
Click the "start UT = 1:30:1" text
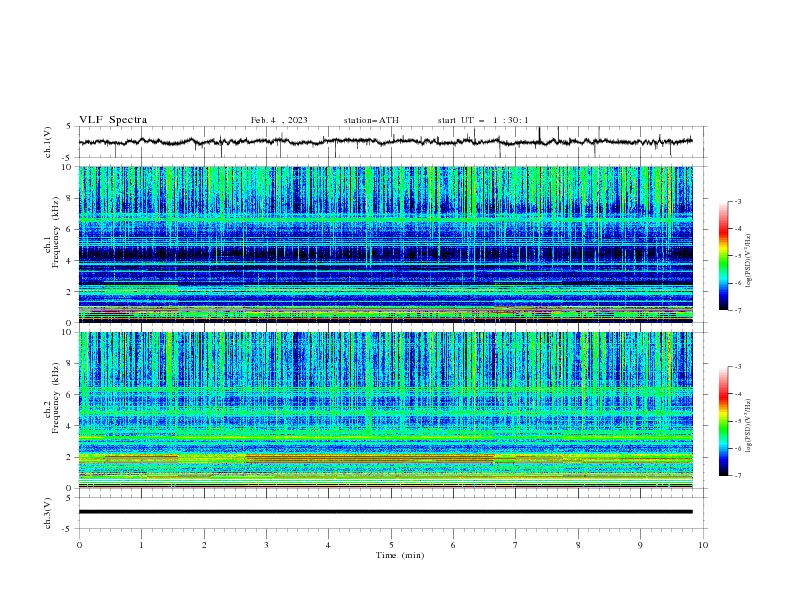pos(483,120)
